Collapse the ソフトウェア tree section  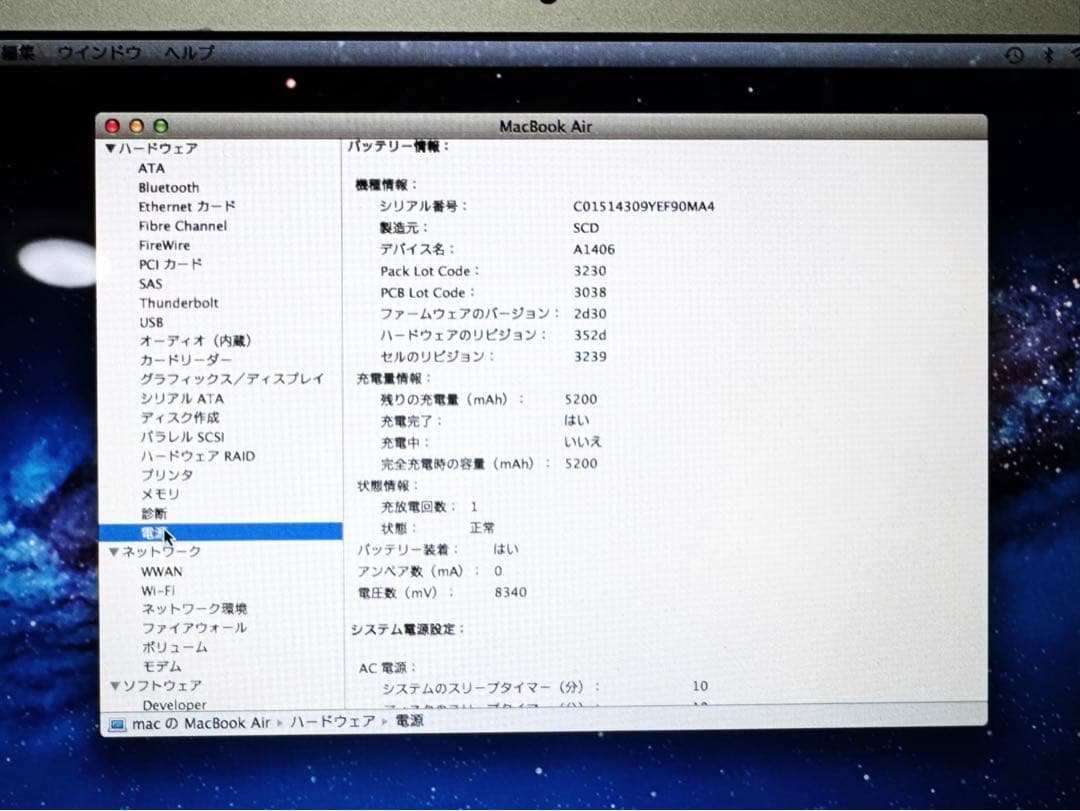pyautogui.click(x=115, y=686)
